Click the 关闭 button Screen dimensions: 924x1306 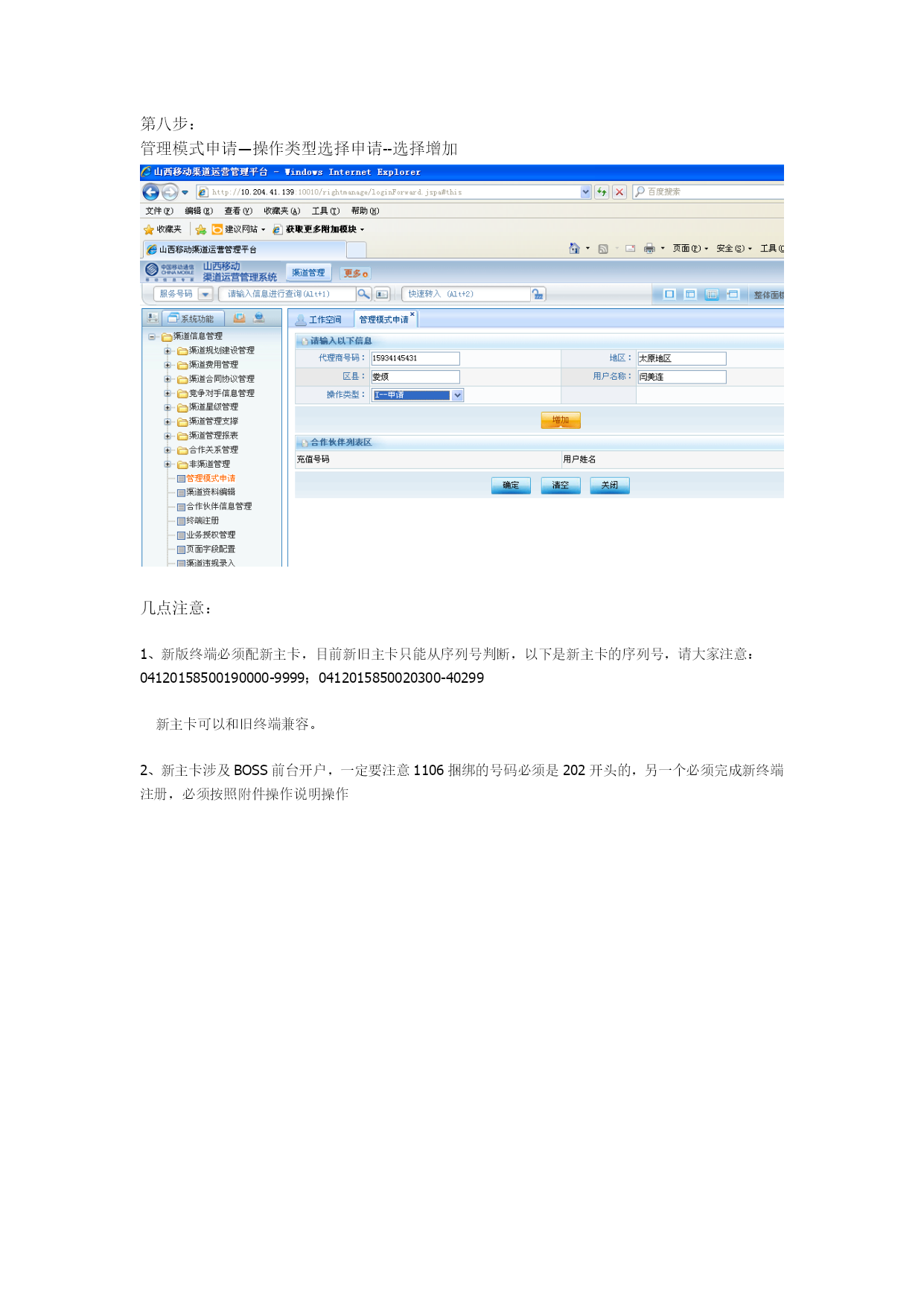(610, 485)
